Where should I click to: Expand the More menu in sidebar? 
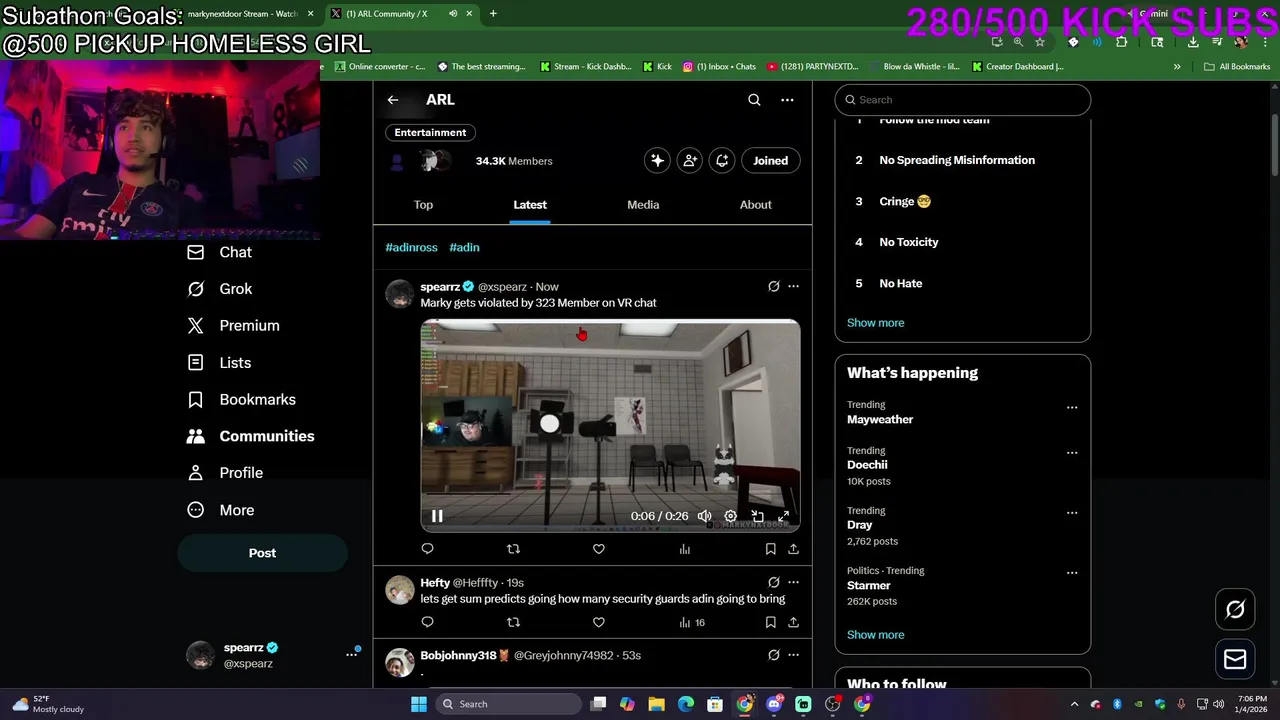coord(221,510)
